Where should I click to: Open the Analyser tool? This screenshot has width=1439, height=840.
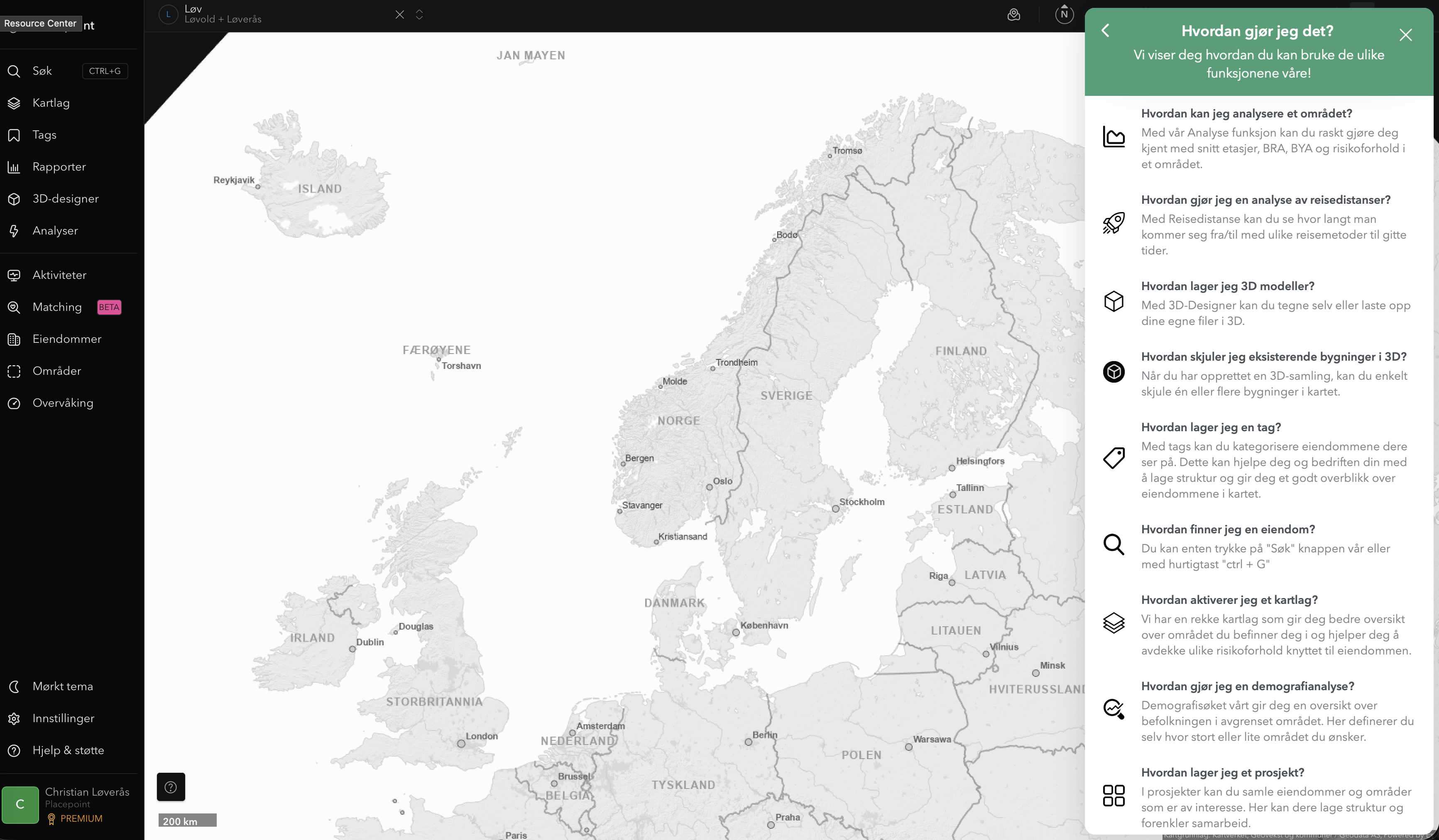(55, 231)
